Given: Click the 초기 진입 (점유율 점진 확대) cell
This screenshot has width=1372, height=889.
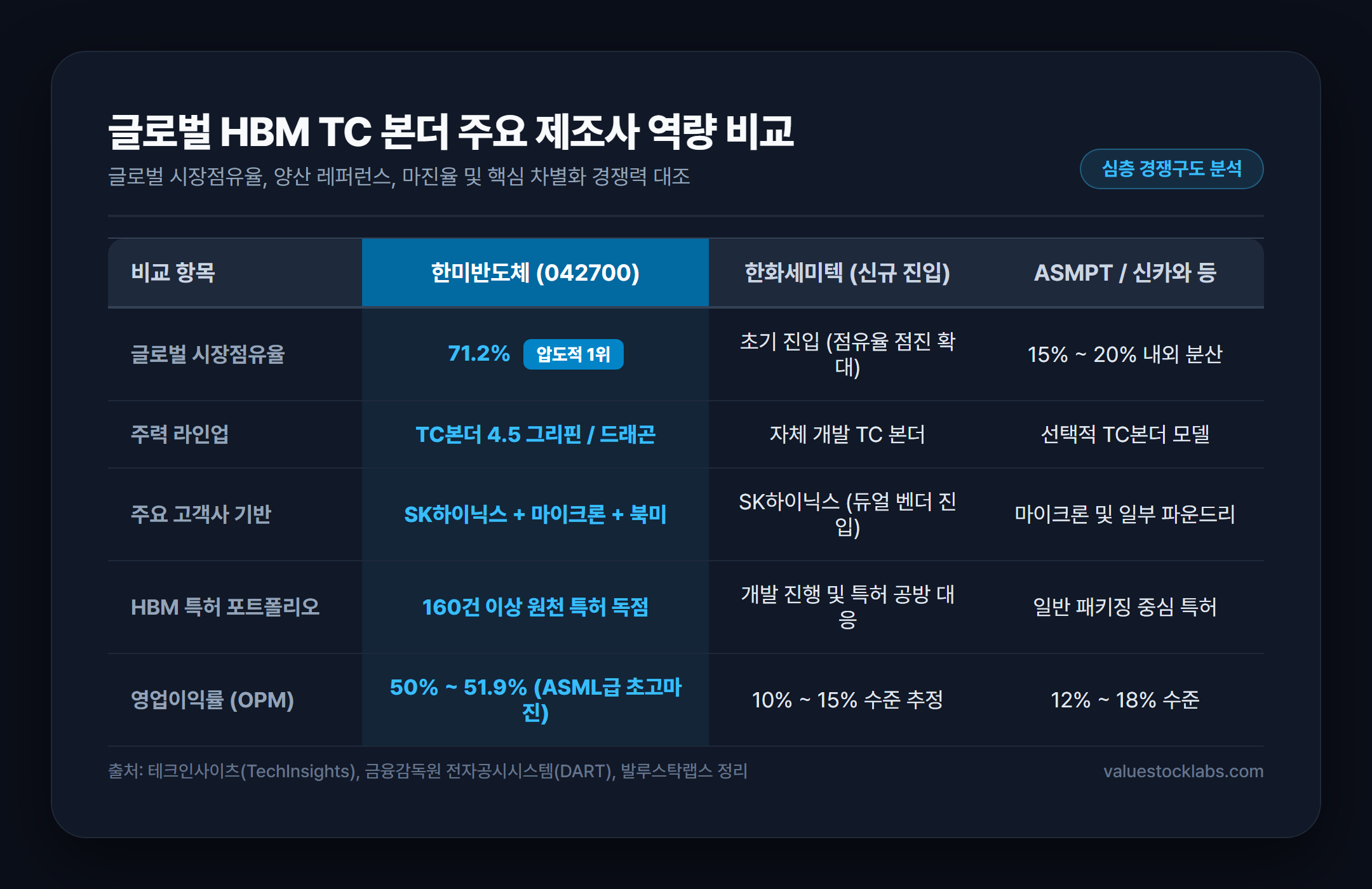Looking at the screenshot, I should click(x=847, y=354).
